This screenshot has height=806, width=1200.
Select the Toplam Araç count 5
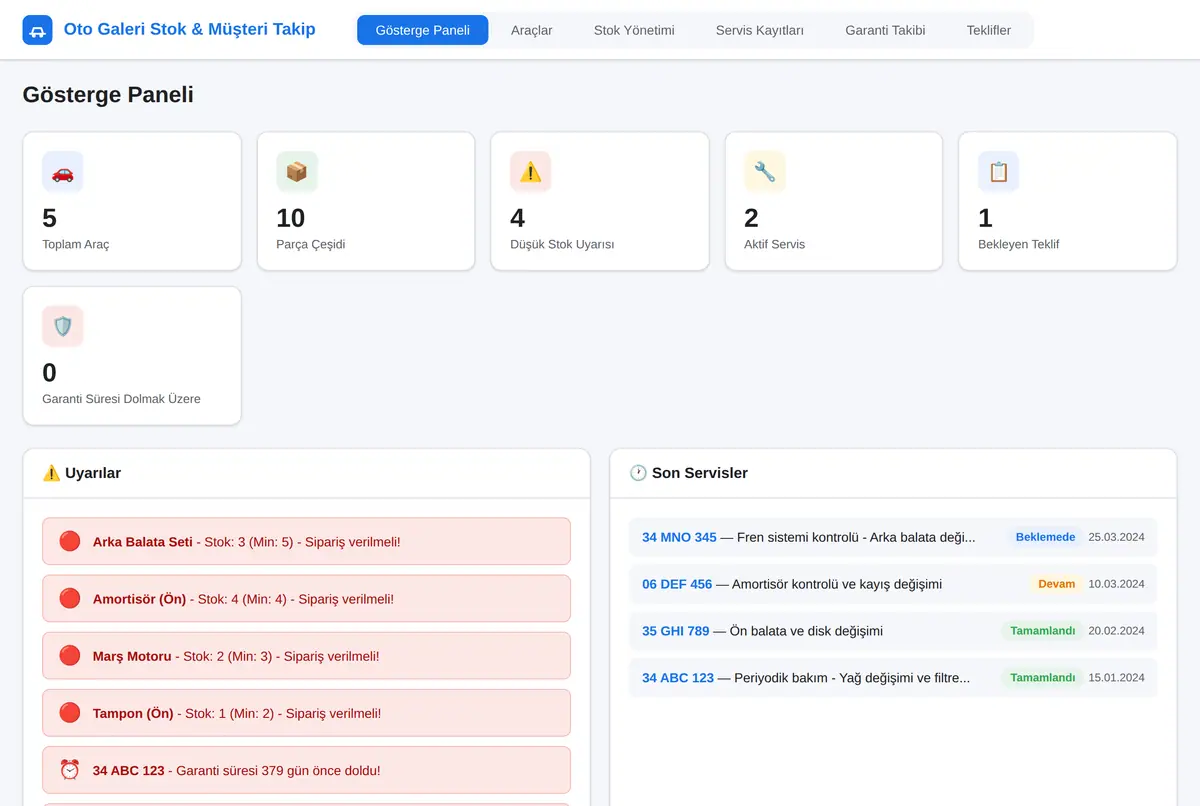(50, 218)
